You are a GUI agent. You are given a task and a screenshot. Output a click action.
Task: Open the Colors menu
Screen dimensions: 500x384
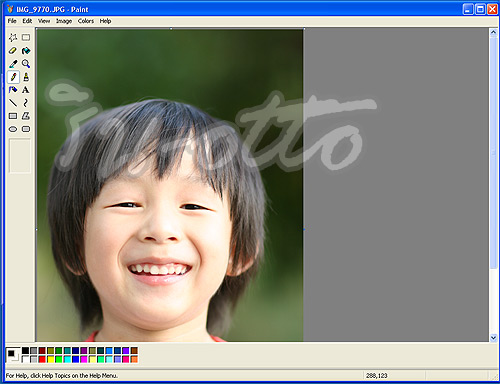(86, 21)
